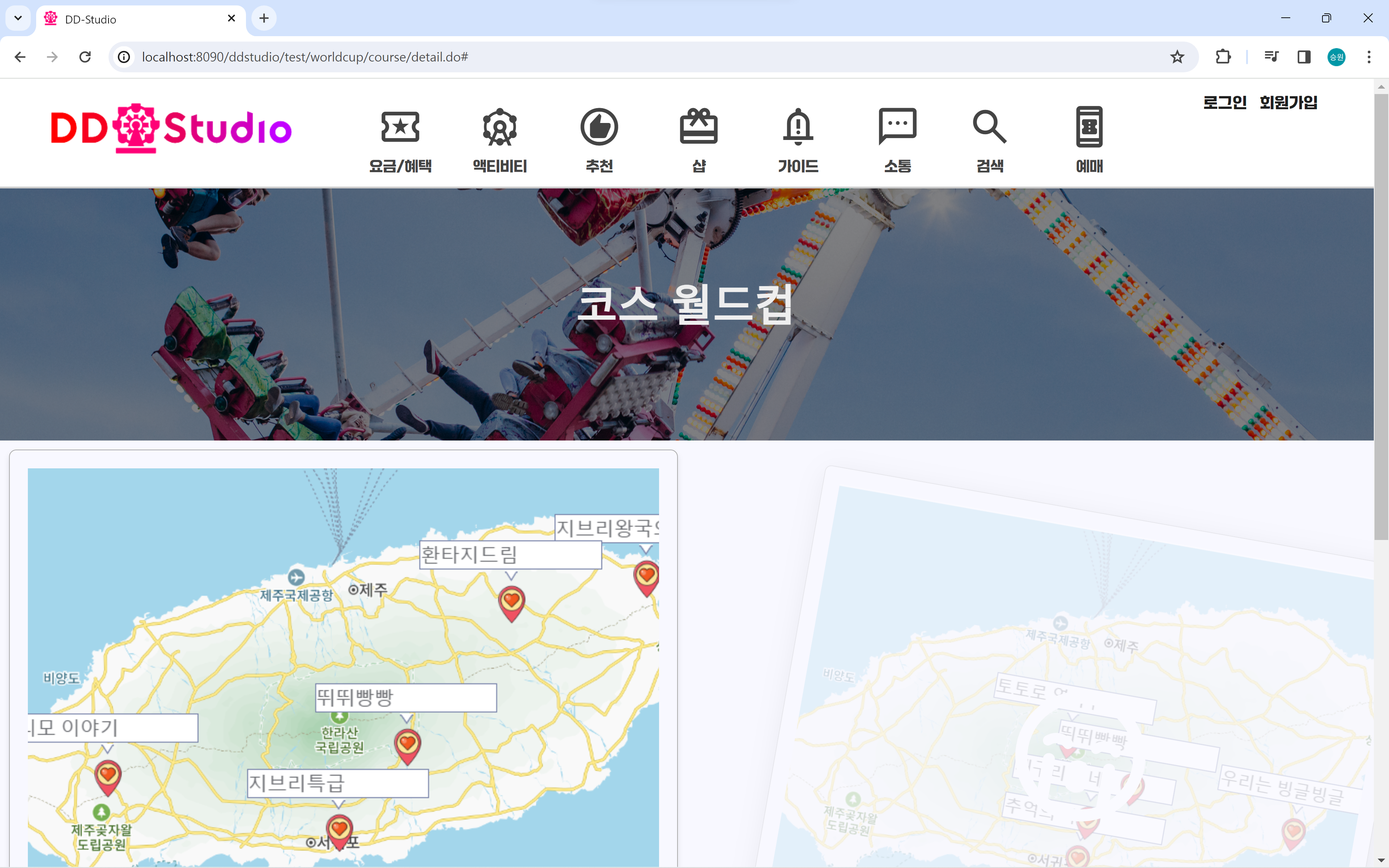Screen dimensions: 1389x868
Task: Open the 액티비티 ferris wheel icon
Action: [500, 126]
